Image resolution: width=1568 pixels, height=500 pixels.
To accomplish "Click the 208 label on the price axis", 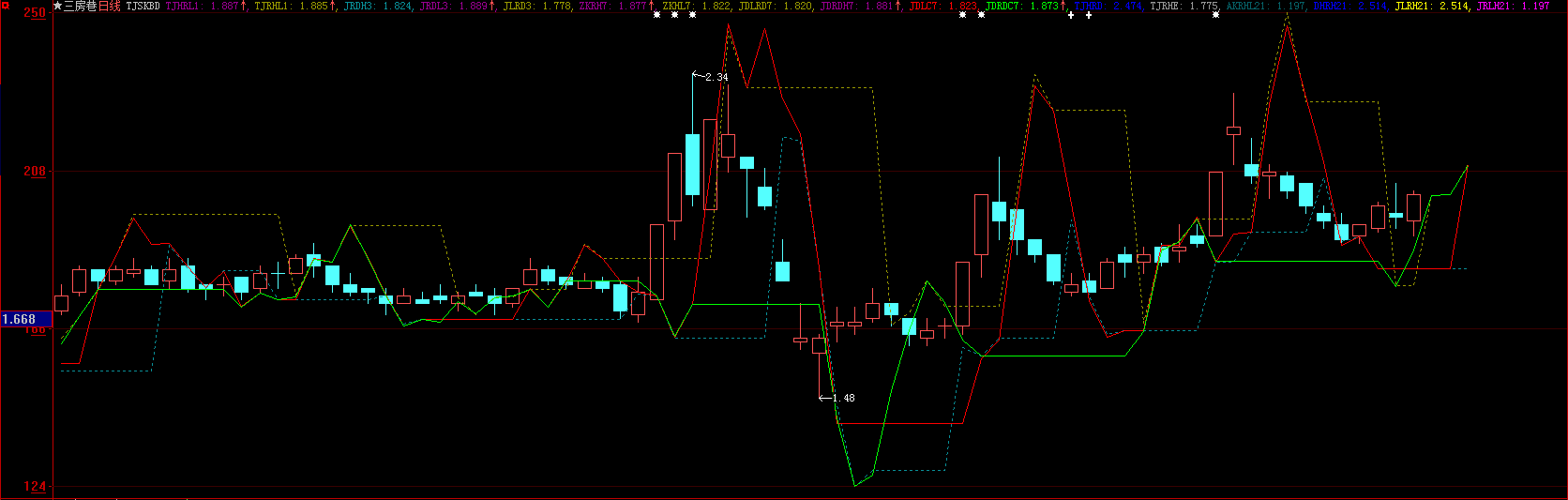I will point(35,171).
